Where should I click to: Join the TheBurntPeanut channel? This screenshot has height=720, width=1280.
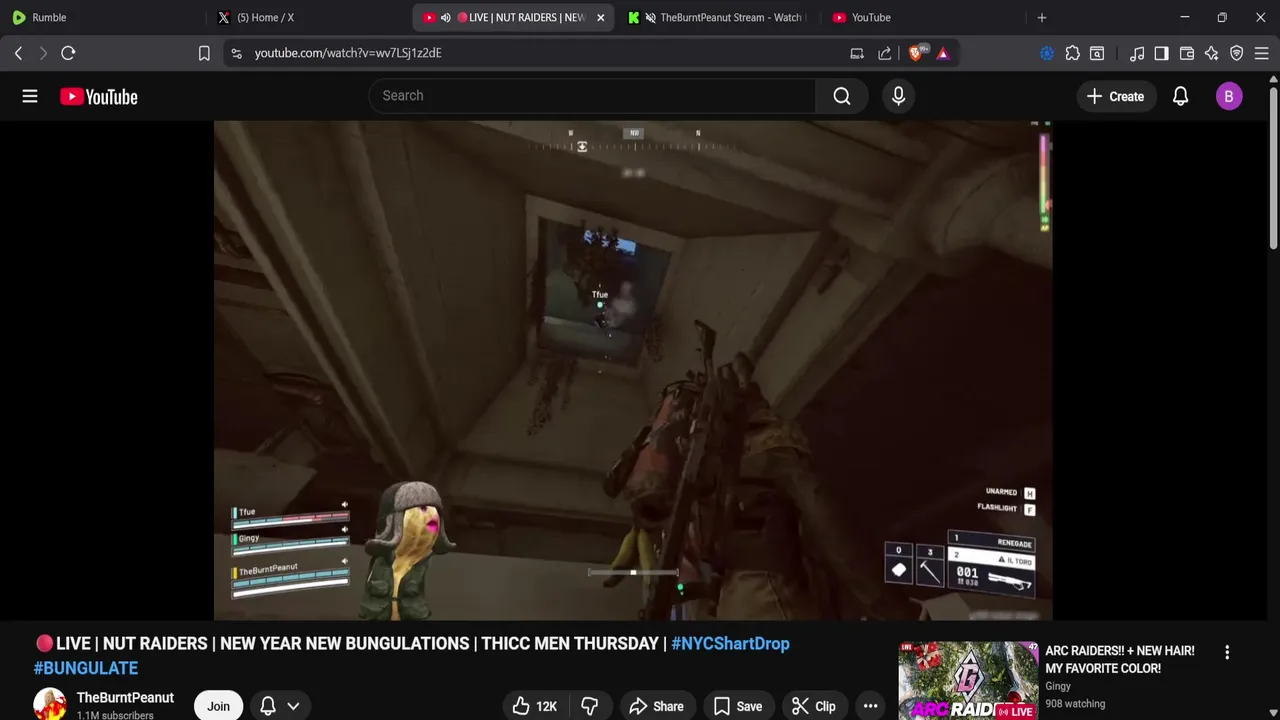point(218,706)
